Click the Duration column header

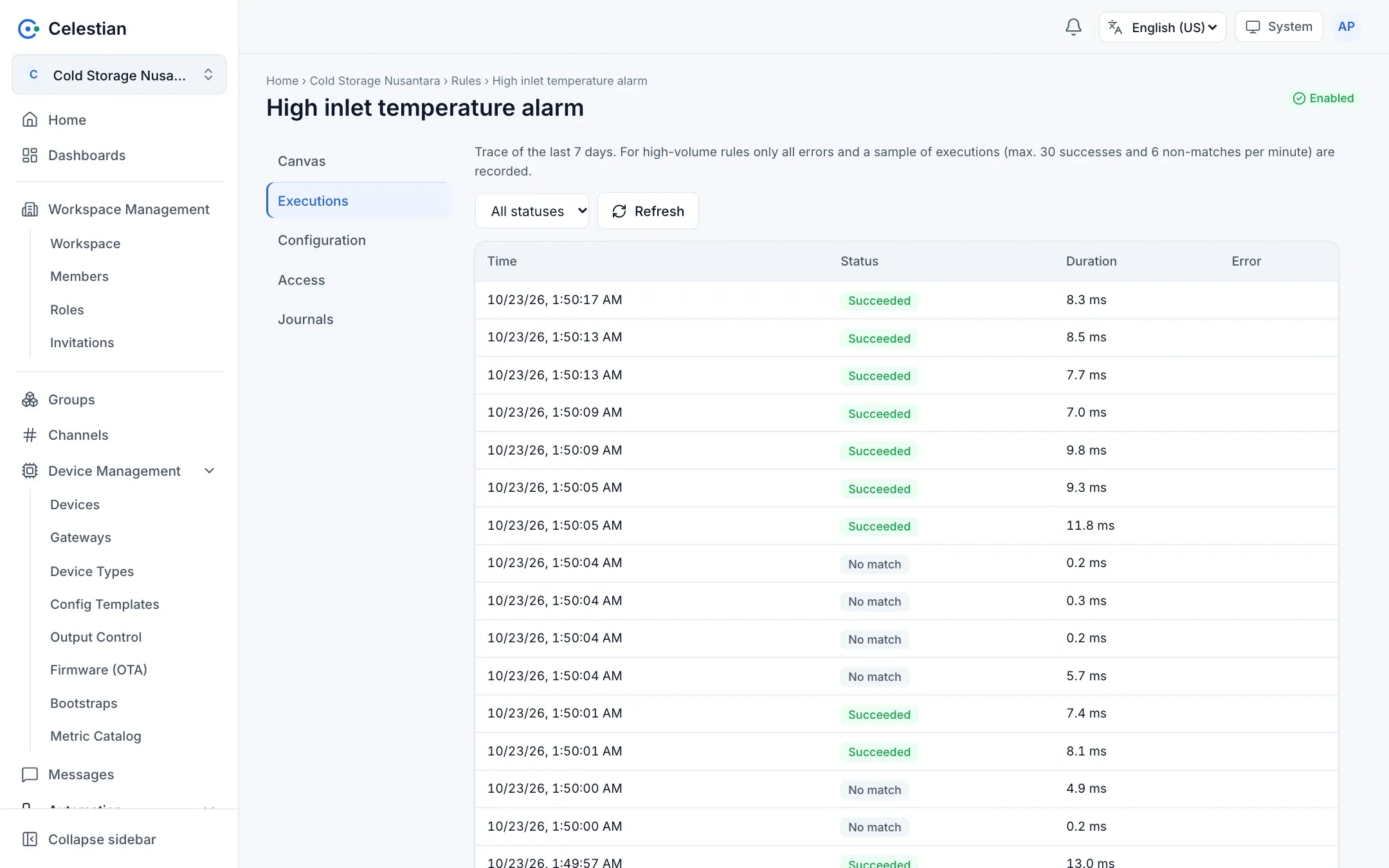coord(1091,261)
